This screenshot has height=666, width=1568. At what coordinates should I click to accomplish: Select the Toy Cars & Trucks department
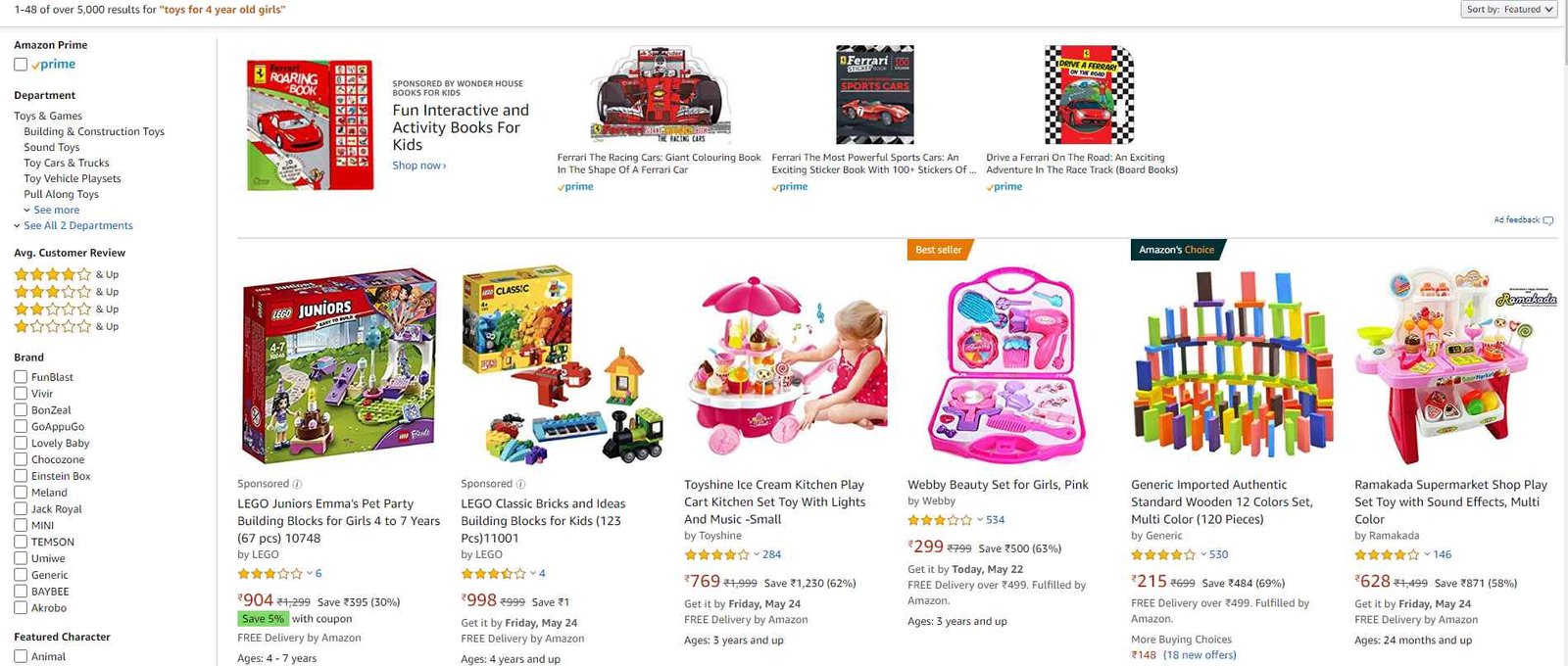(x=67, y=163)
